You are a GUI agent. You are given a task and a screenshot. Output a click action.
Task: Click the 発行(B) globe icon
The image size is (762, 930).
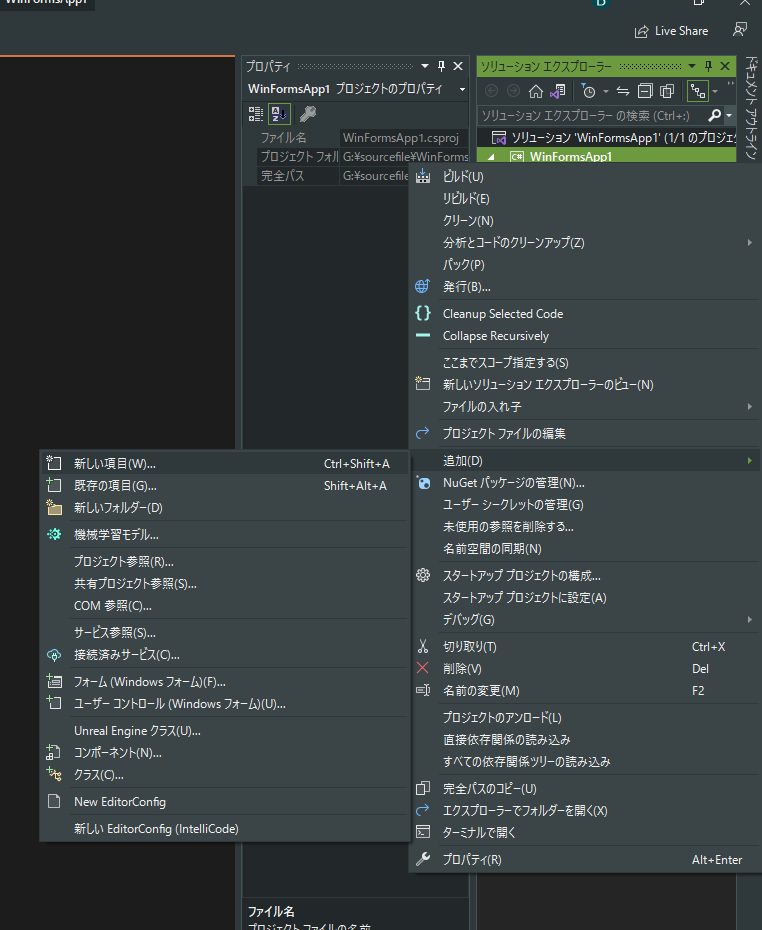click(423, 286)
